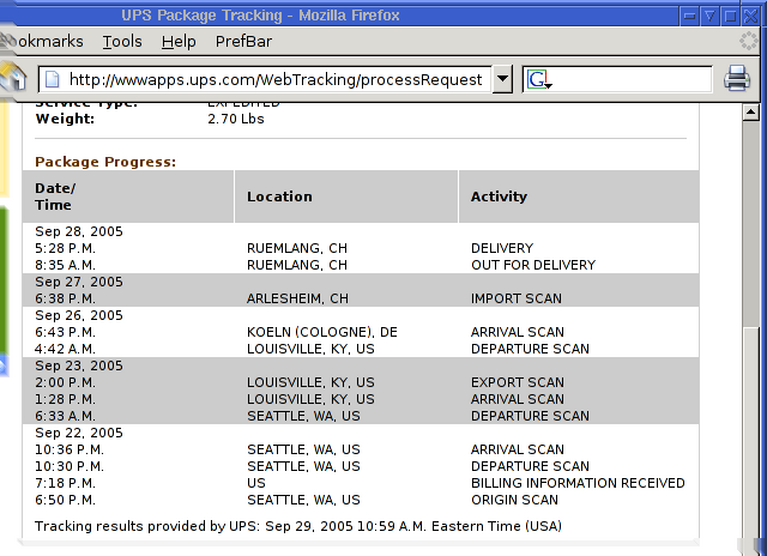Click the 6:38 P.M. time entry

pos(65,298)
